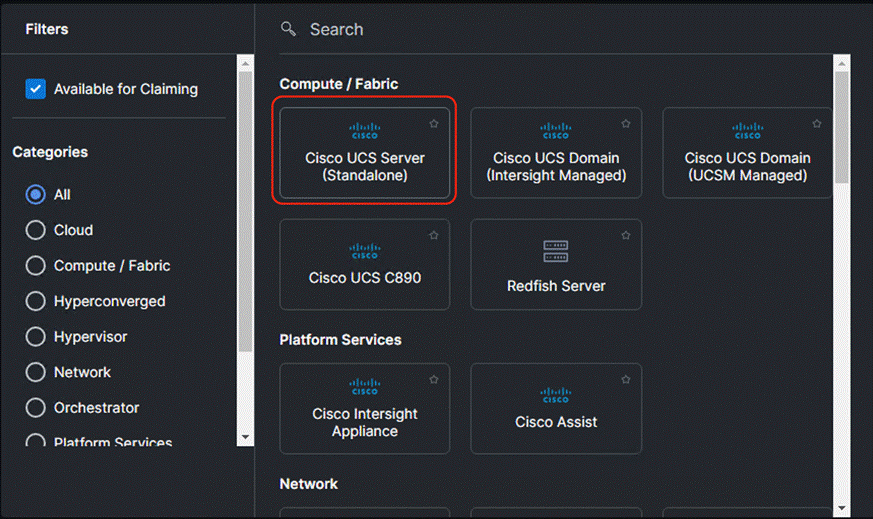Click into the Search field
Screen dimensions: 873x519
coord(557,29)
